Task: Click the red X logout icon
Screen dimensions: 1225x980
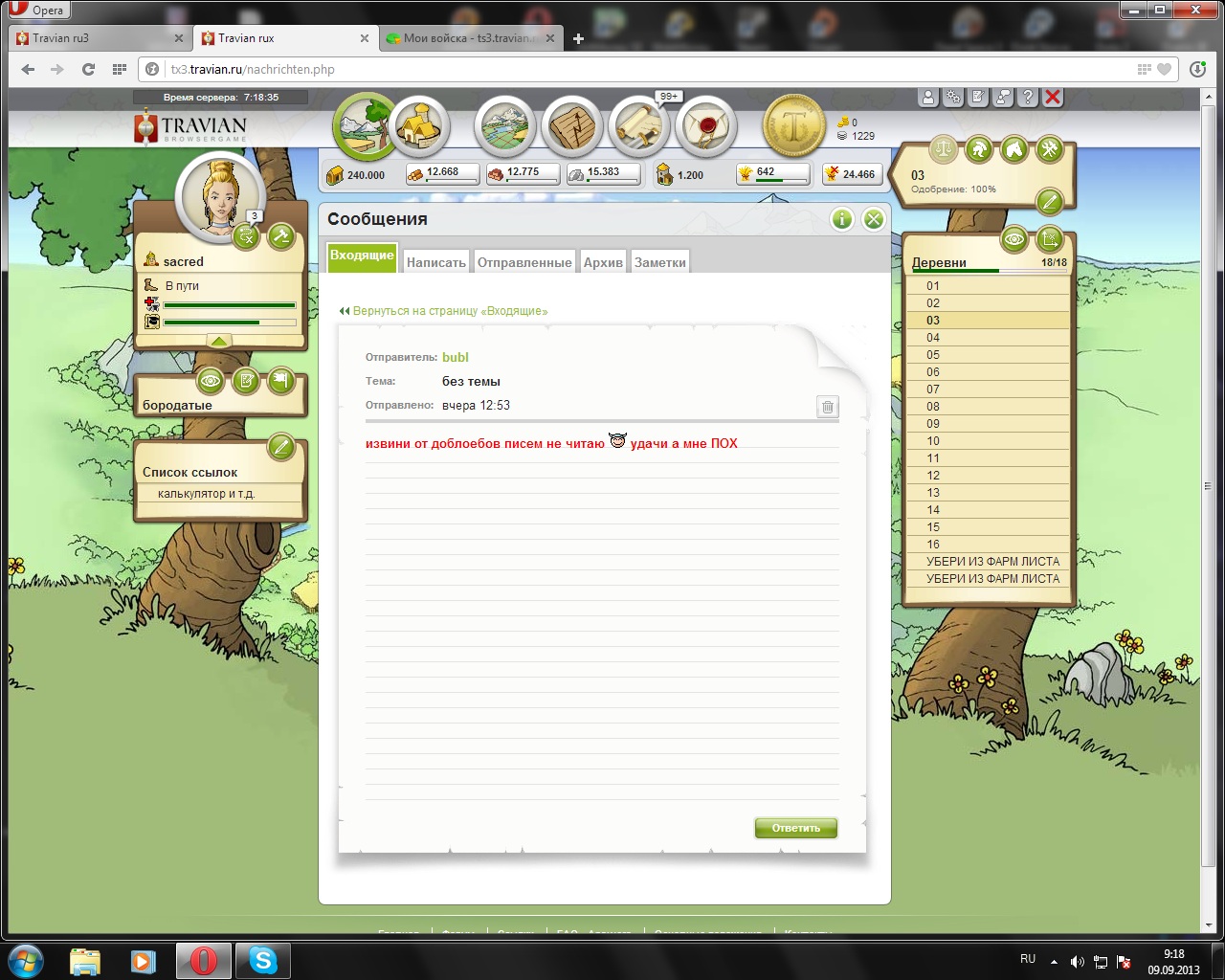Action: pos(1053,97)
